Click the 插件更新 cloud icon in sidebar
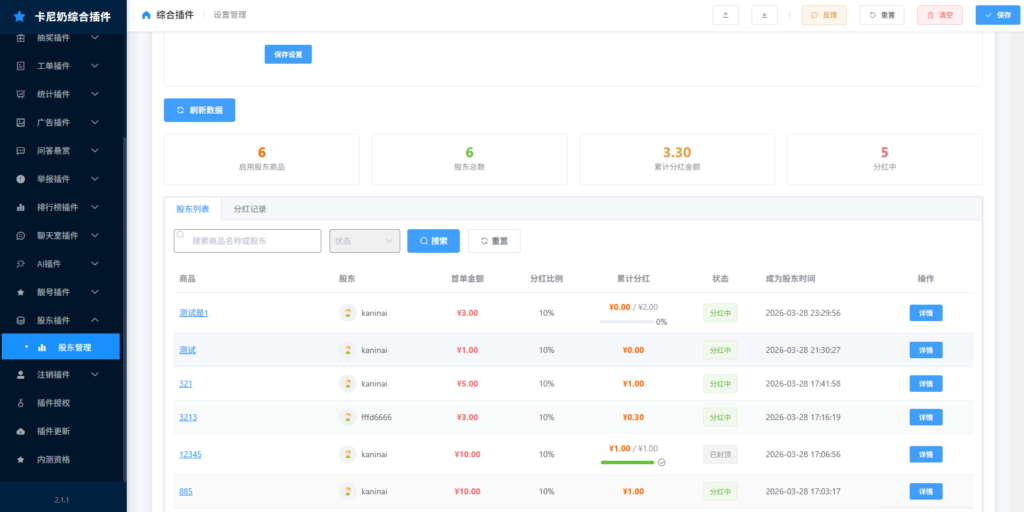This screenshot has height=512, width=1024. click(x=21, y=431)
